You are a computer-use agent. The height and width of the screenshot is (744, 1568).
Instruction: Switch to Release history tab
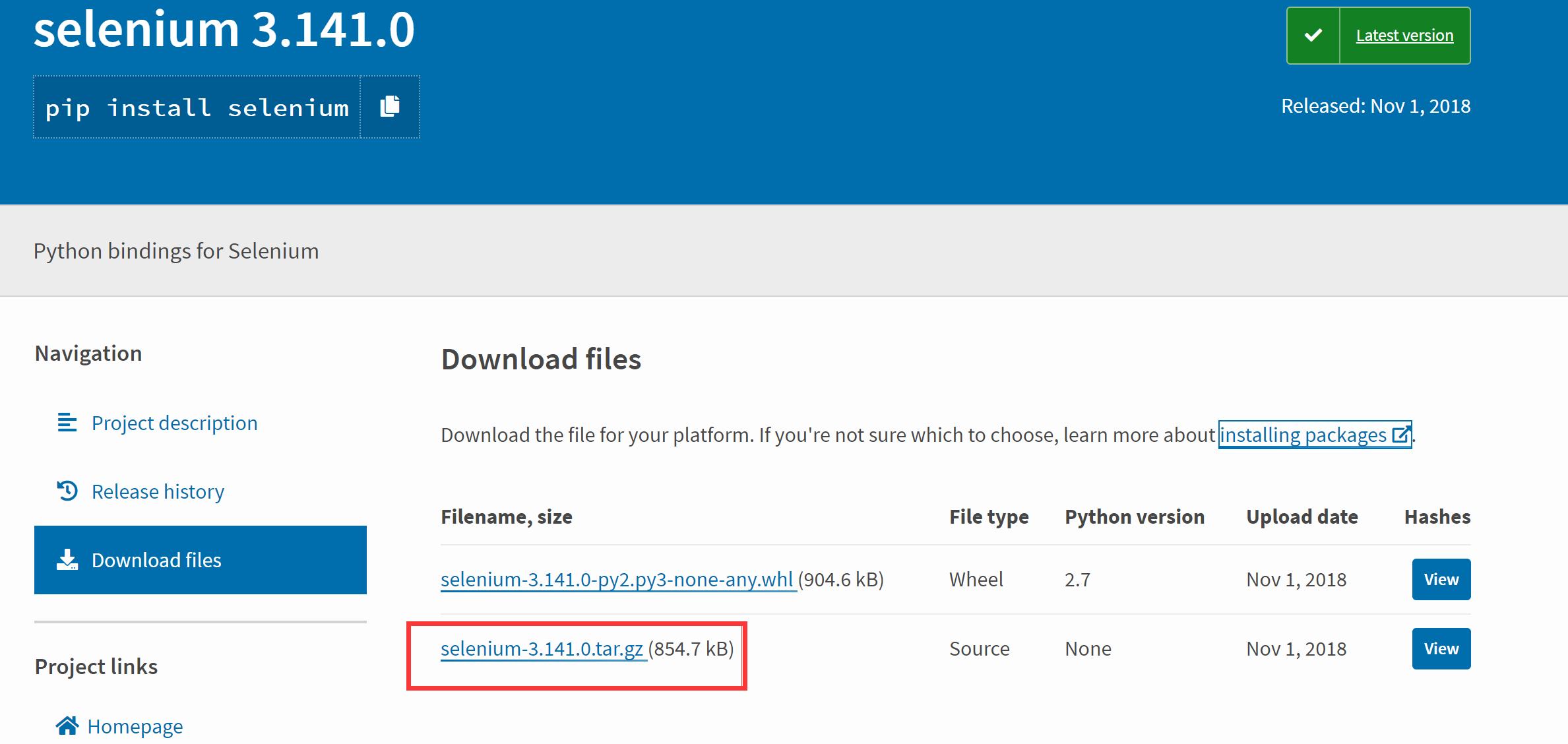point(158,491)
